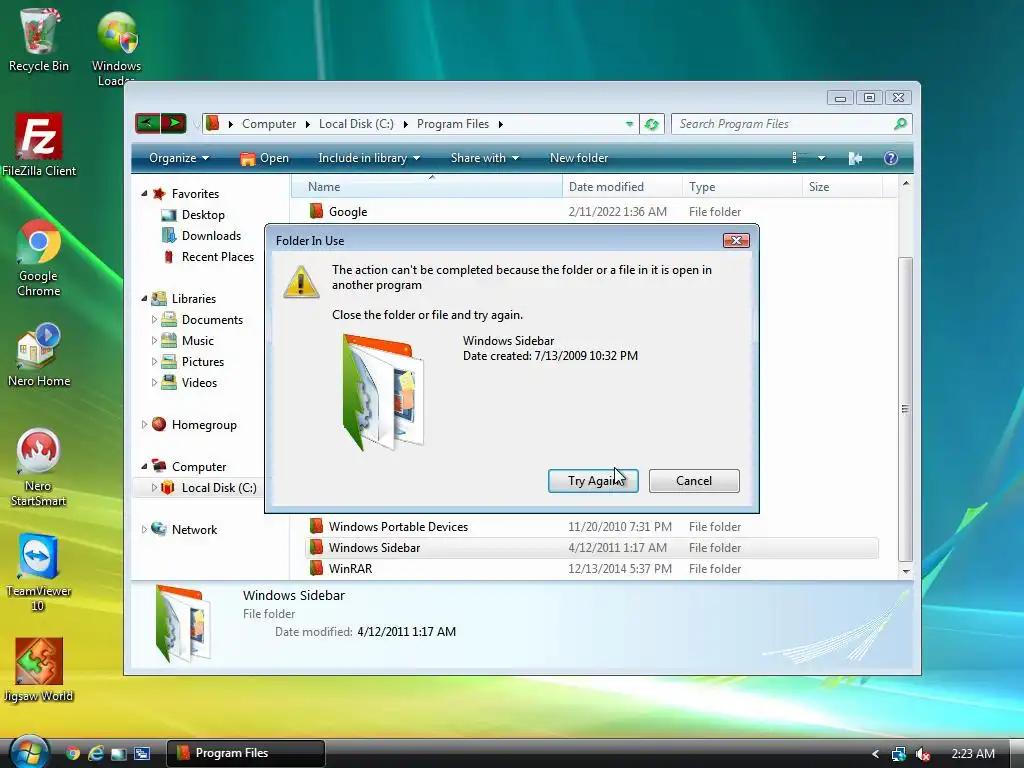Click the Google folder icon in list
Viewport: 1024px width, 768px height.
[317, 211]
